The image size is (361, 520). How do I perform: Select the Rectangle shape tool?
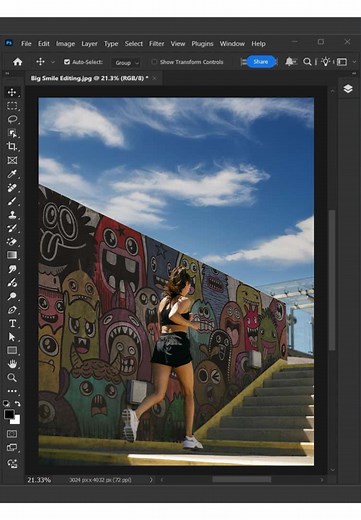(12, 350)
